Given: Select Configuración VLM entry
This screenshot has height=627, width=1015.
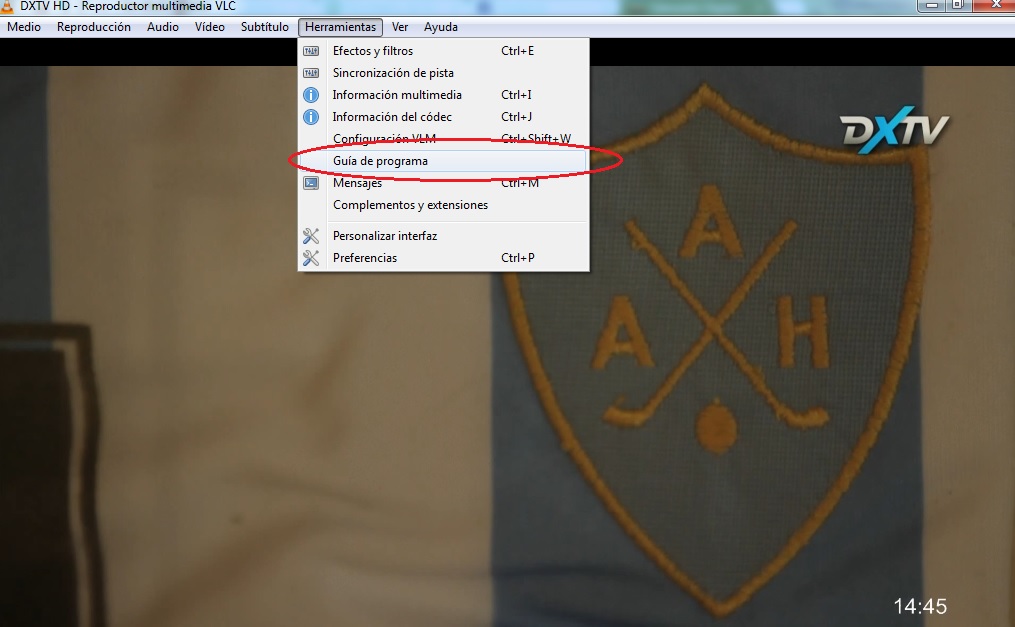Looking at the screenshot, I should tap(443, 139).
